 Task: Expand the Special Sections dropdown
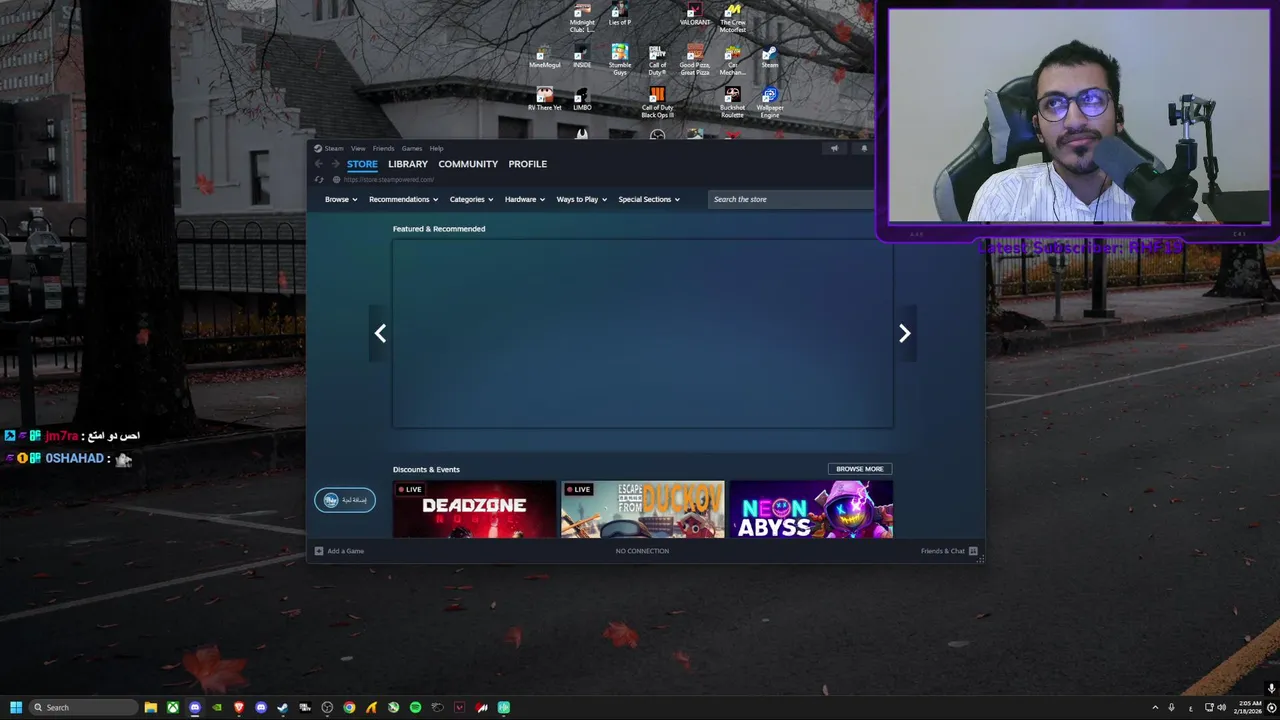(649, 199)
